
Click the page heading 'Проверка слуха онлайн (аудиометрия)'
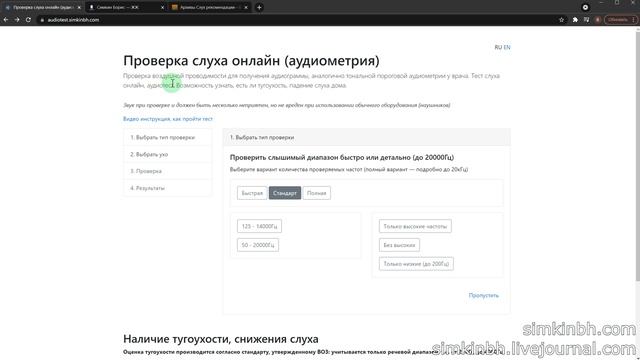click(251, 61)
